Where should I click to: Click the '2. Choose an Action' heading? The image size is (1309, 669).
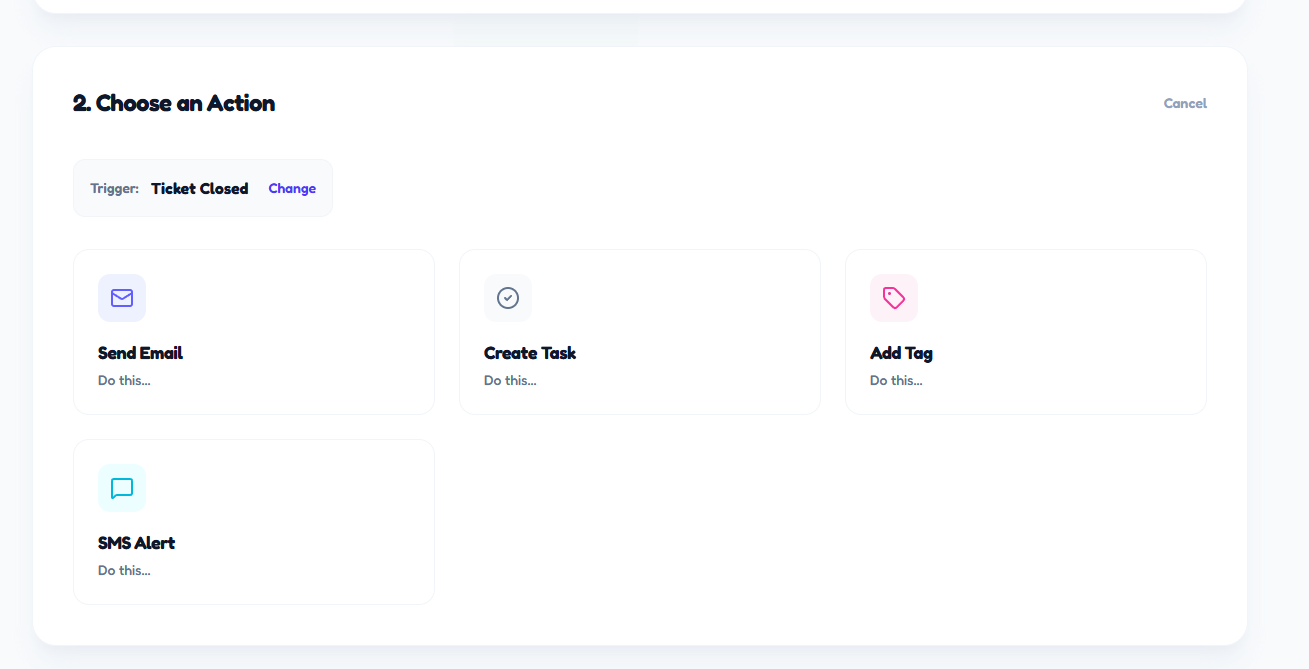172,103
